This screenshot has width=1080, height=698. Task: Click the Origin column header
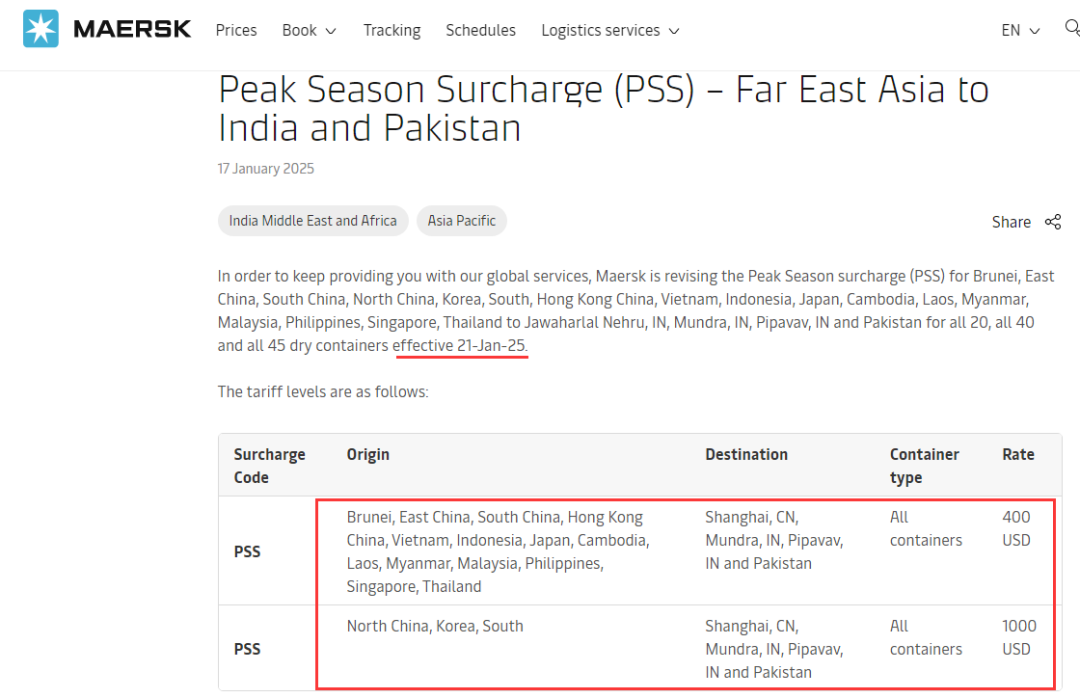click(x=368, y=455)
